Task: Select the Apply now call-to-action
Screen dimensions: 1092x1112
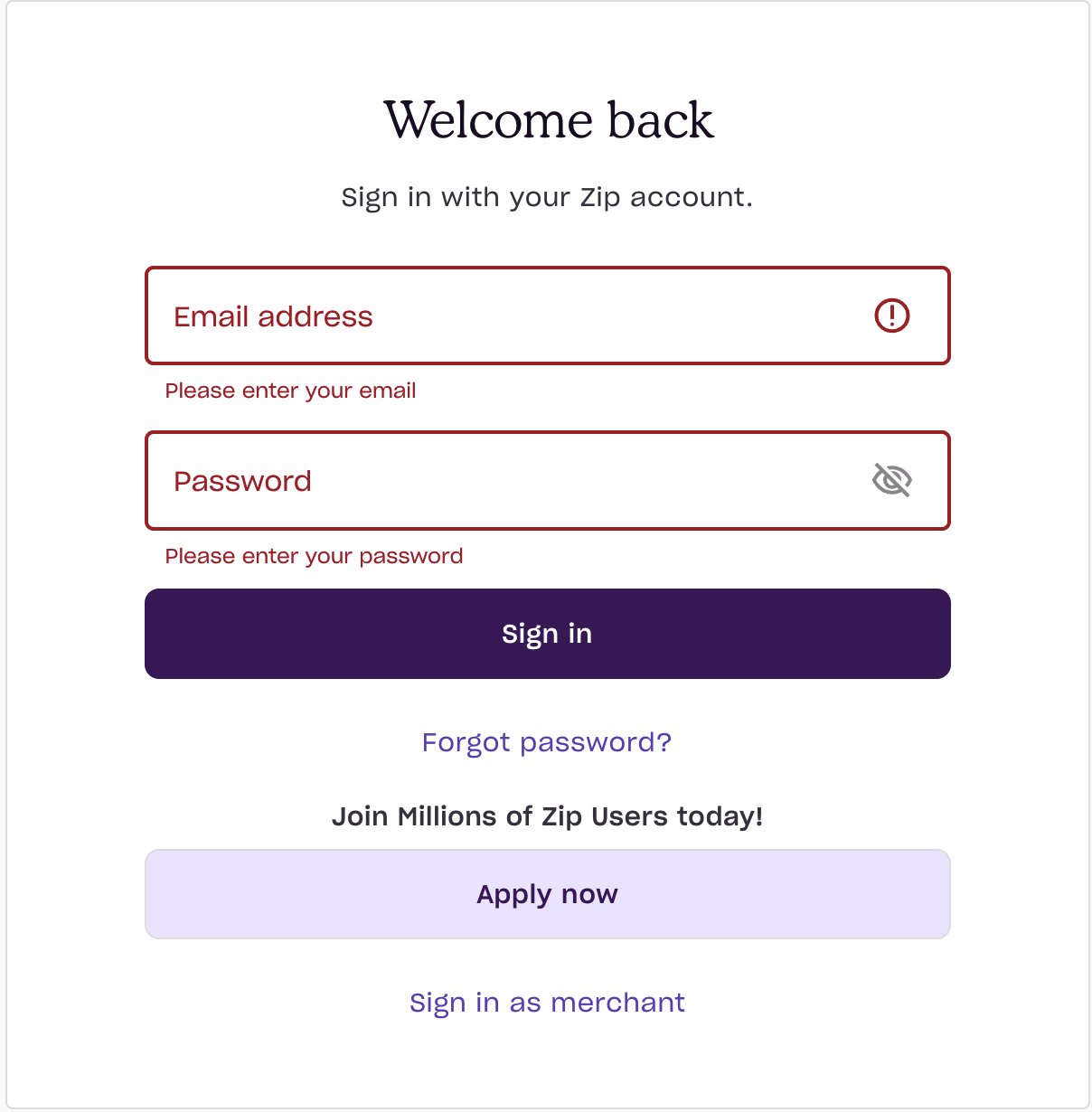Action: pyautogui.click(x=547, y=893)
